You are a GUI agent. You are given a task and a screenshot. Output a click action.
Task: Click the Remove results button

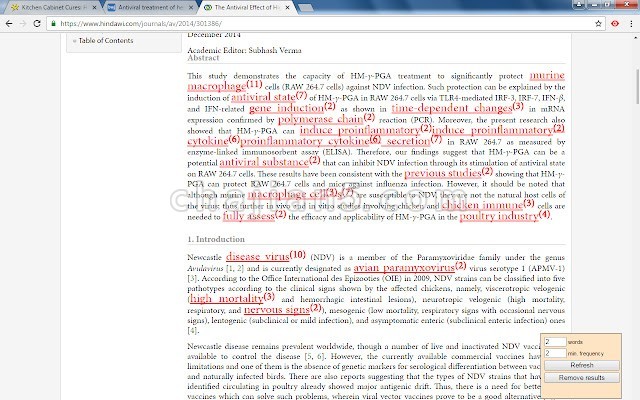(x=582, y=378)
